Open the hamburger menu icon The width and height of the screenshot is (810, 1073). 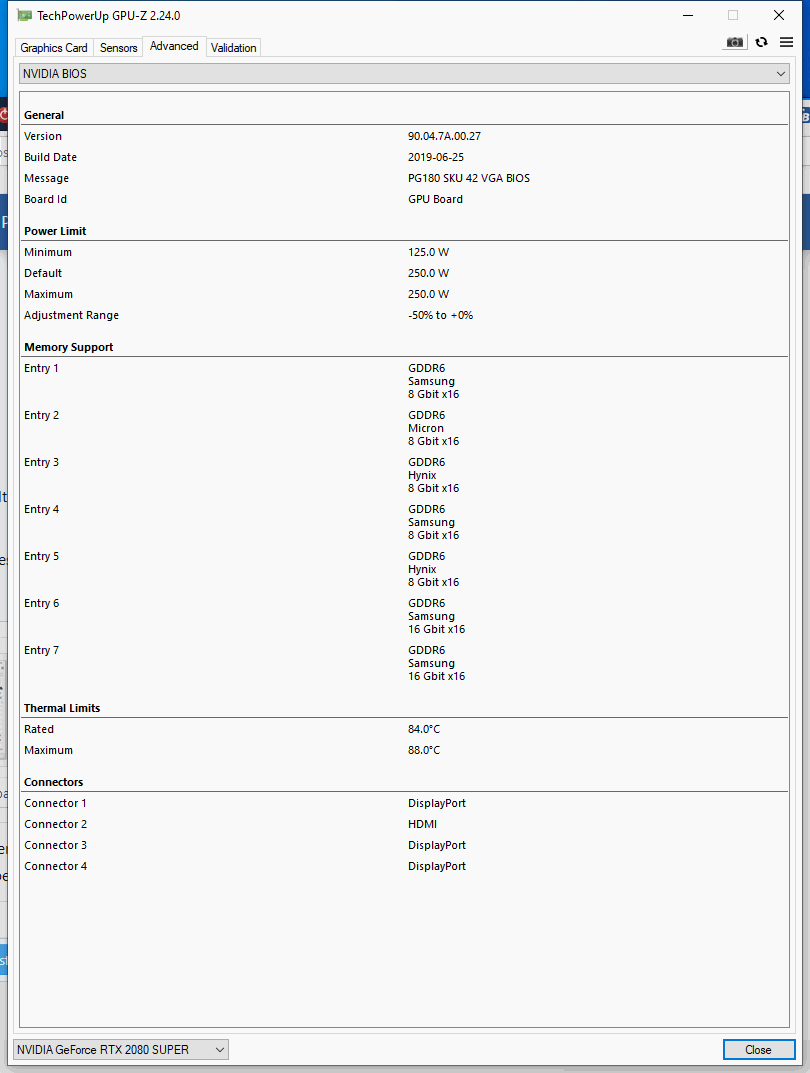tap(787, 42)
